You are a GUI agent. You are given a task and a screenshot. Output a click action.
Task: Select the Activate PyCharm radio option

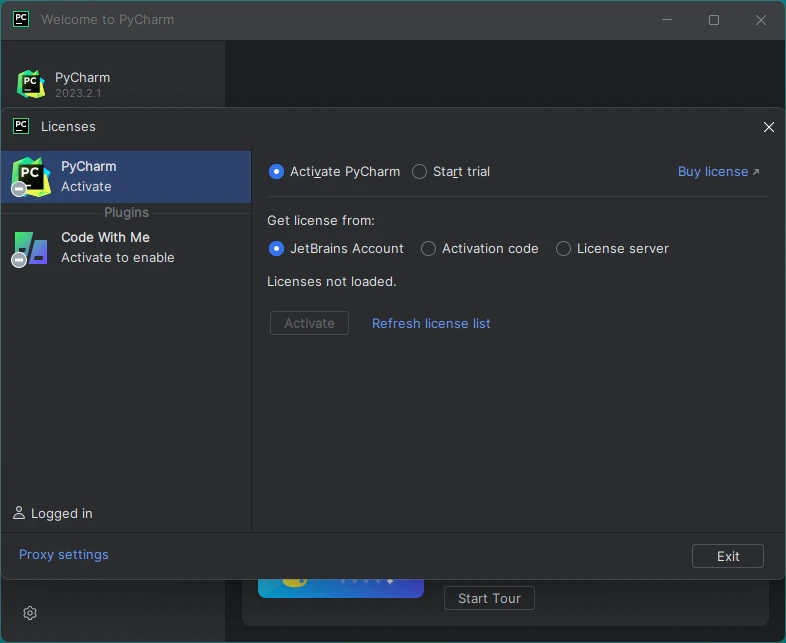(277, 172)
